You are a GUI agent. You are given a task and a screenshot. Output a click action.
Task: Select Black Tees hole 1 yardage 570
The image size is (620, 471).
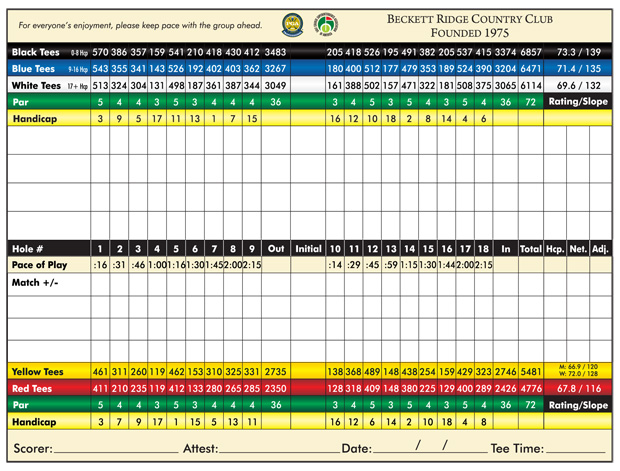(100, 52)
